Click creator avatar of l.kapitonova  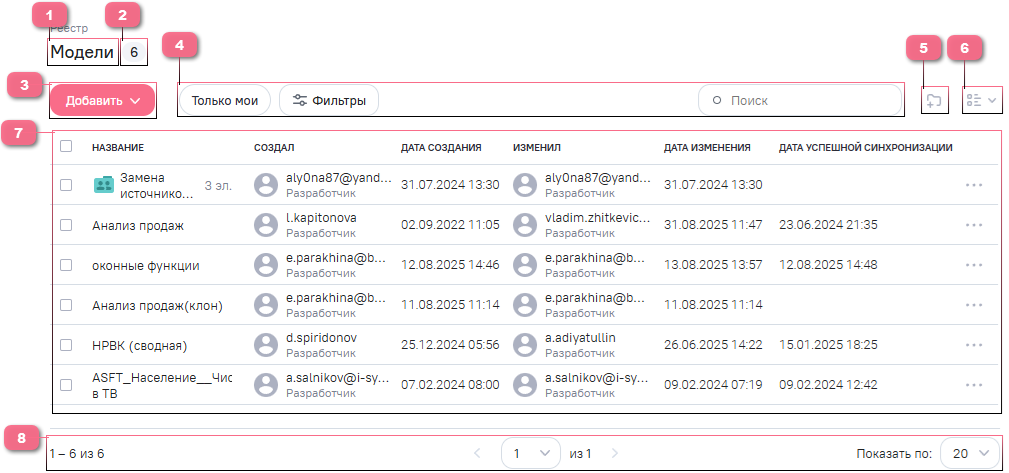266,225
